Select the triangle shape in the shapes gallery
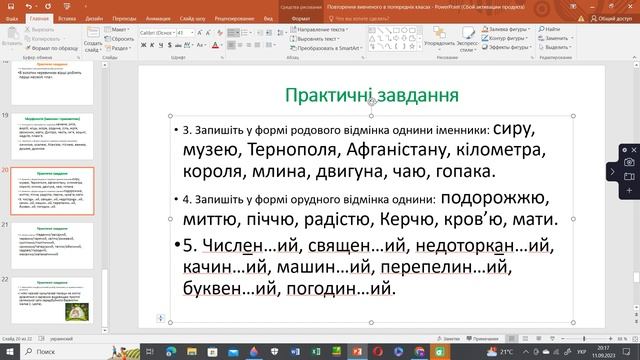Image resolution: width=640 pixels, height=360 pixels. coord(372,38)
